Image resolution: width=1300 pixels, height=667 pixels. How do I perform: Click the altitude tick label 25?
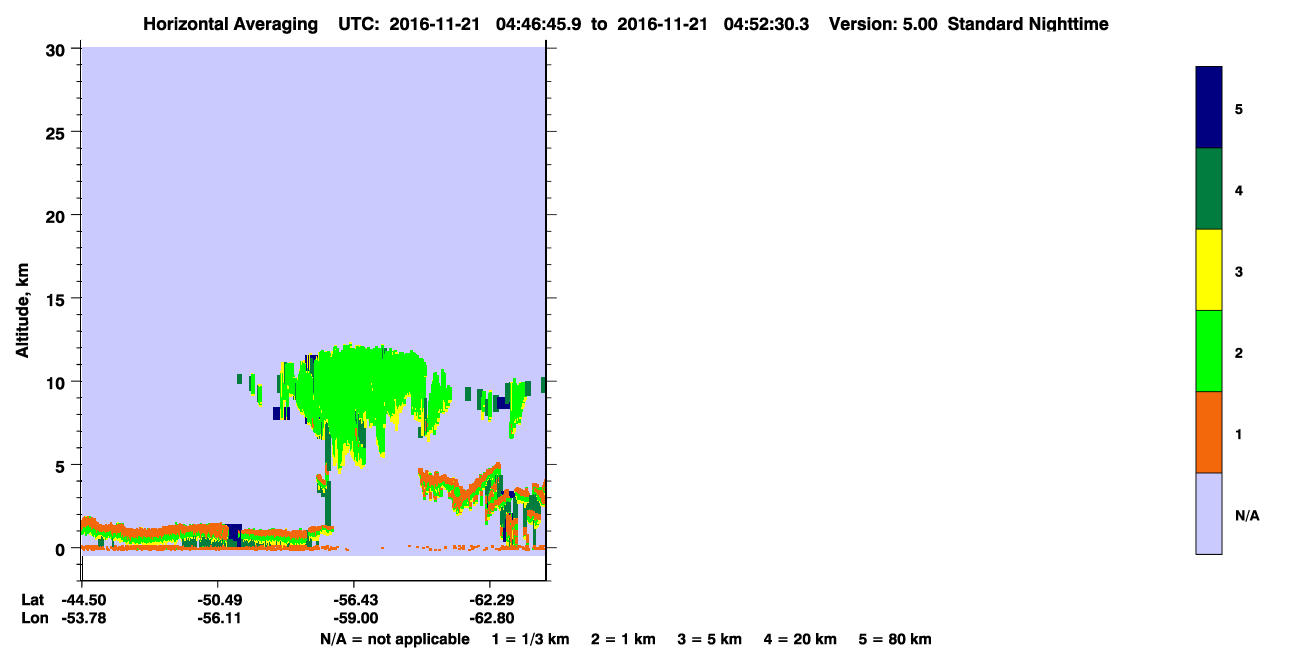pos(57,132)
